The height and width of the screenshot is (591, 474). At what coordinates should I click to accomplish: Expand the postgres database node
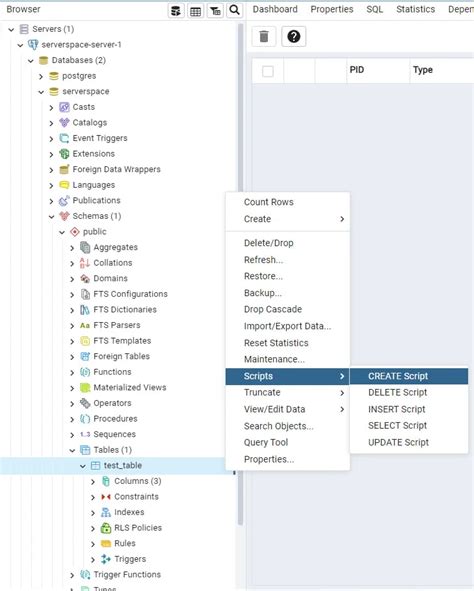41,76
